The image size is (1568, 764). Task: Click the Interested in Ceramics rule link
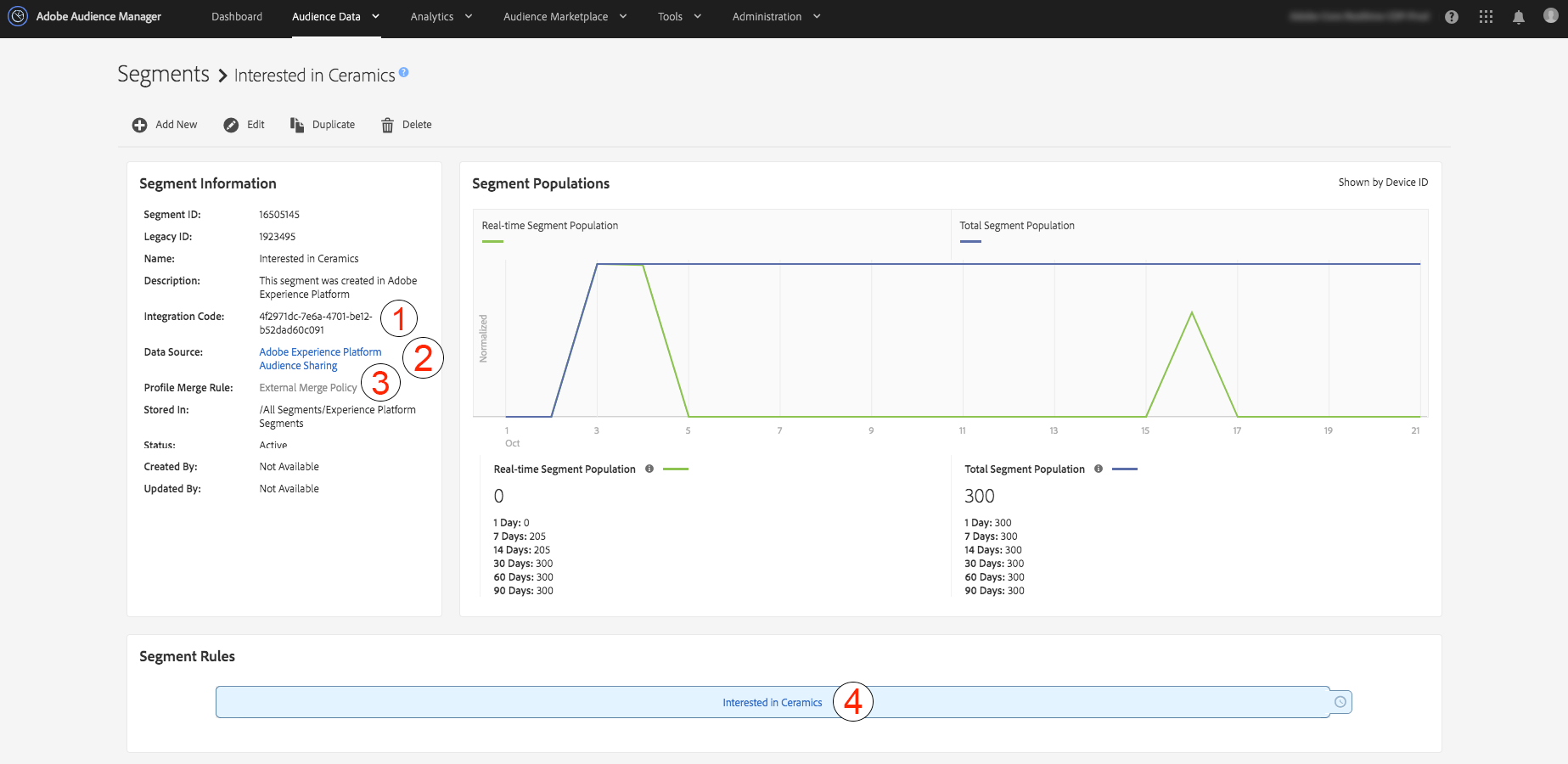tap(773, 703)
